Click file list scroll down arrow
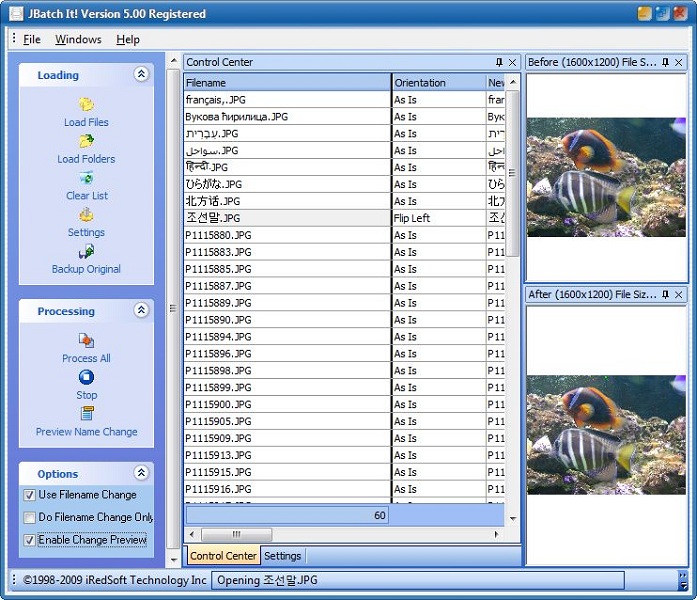 (x=513, y=519)
